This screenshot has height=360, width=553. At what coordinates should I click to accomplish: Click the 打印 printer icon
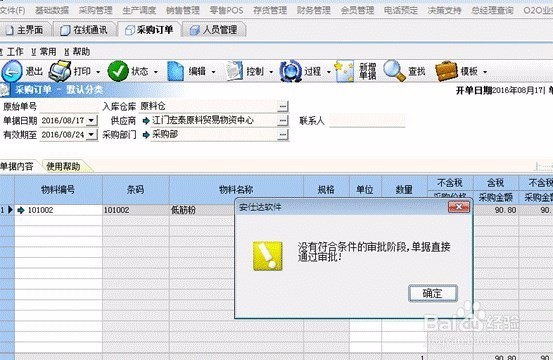coord(60,71)
